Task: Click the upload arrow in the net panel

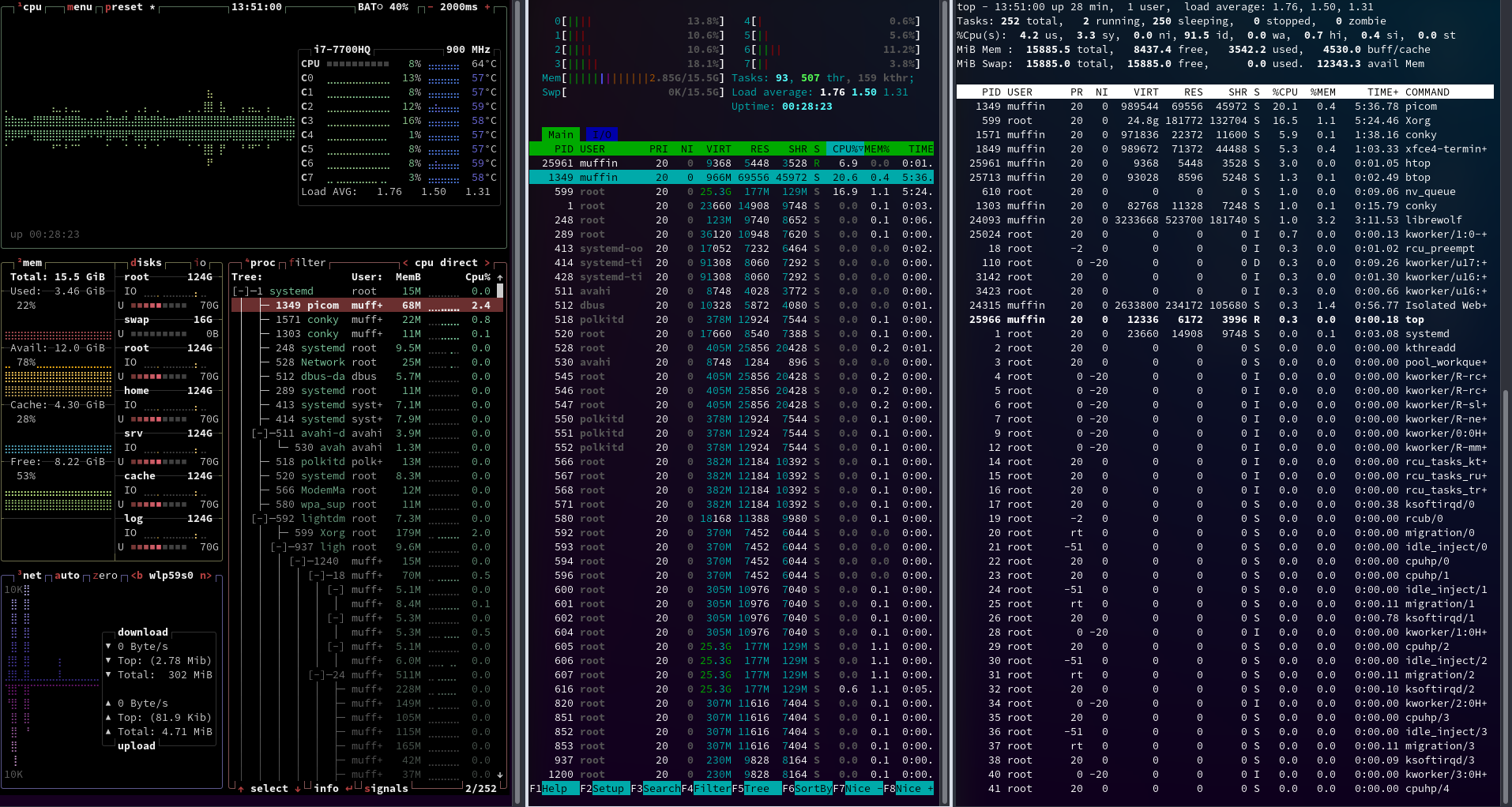Action: pos(108,703)
